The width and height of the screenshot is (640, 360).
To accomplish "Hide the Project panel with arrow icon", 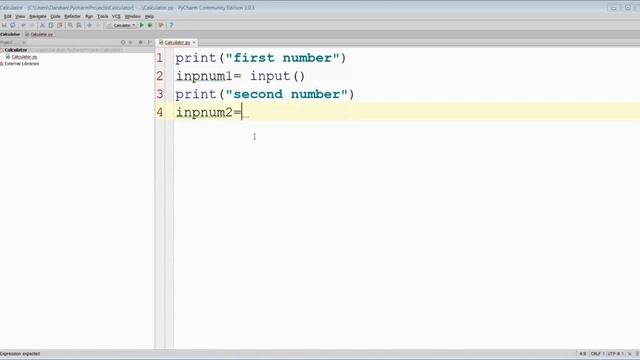I will click(x=149, y=42).
